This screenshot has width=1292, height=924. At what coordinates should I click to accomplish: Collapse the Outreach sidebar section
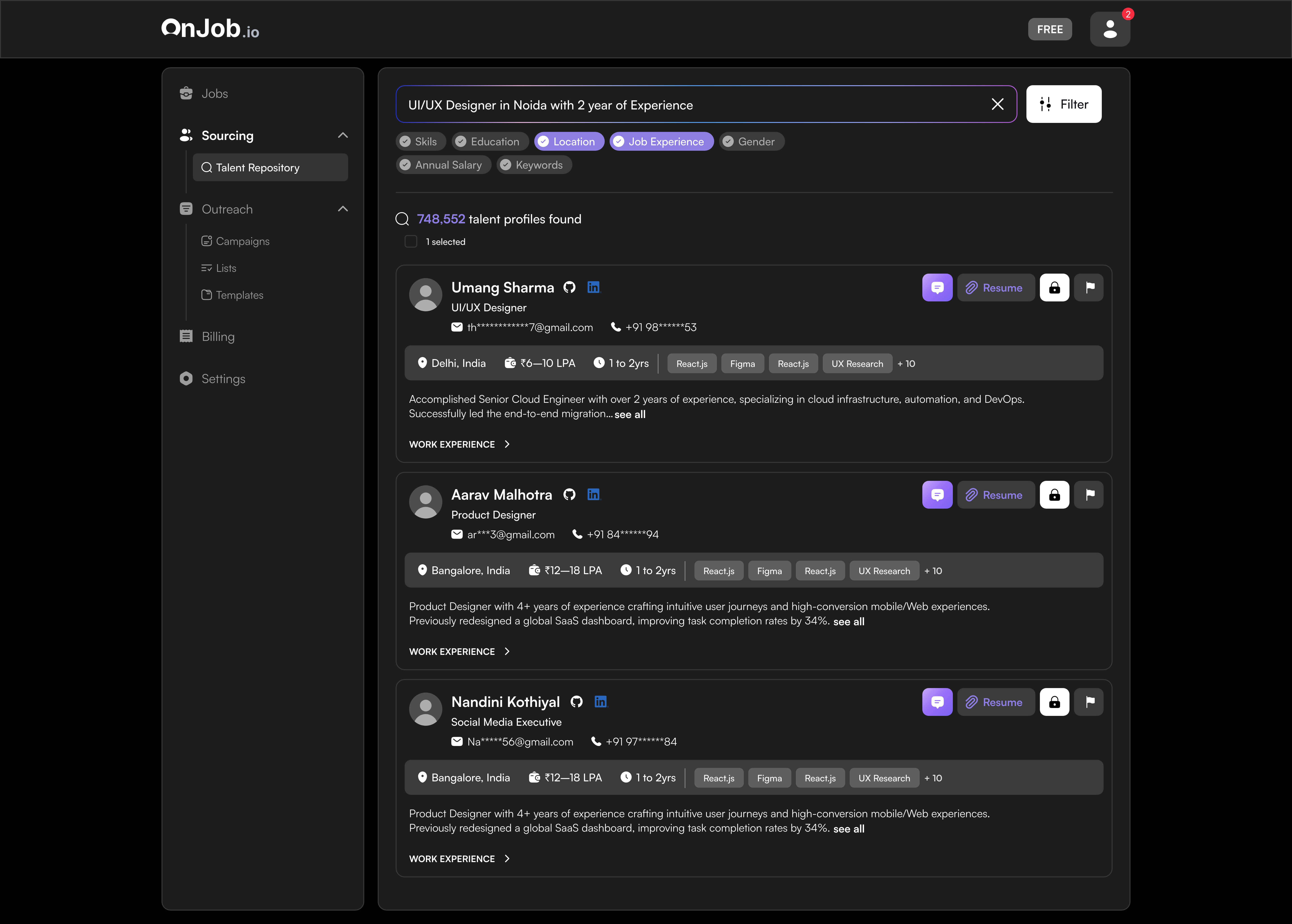(x=343, y=209)
